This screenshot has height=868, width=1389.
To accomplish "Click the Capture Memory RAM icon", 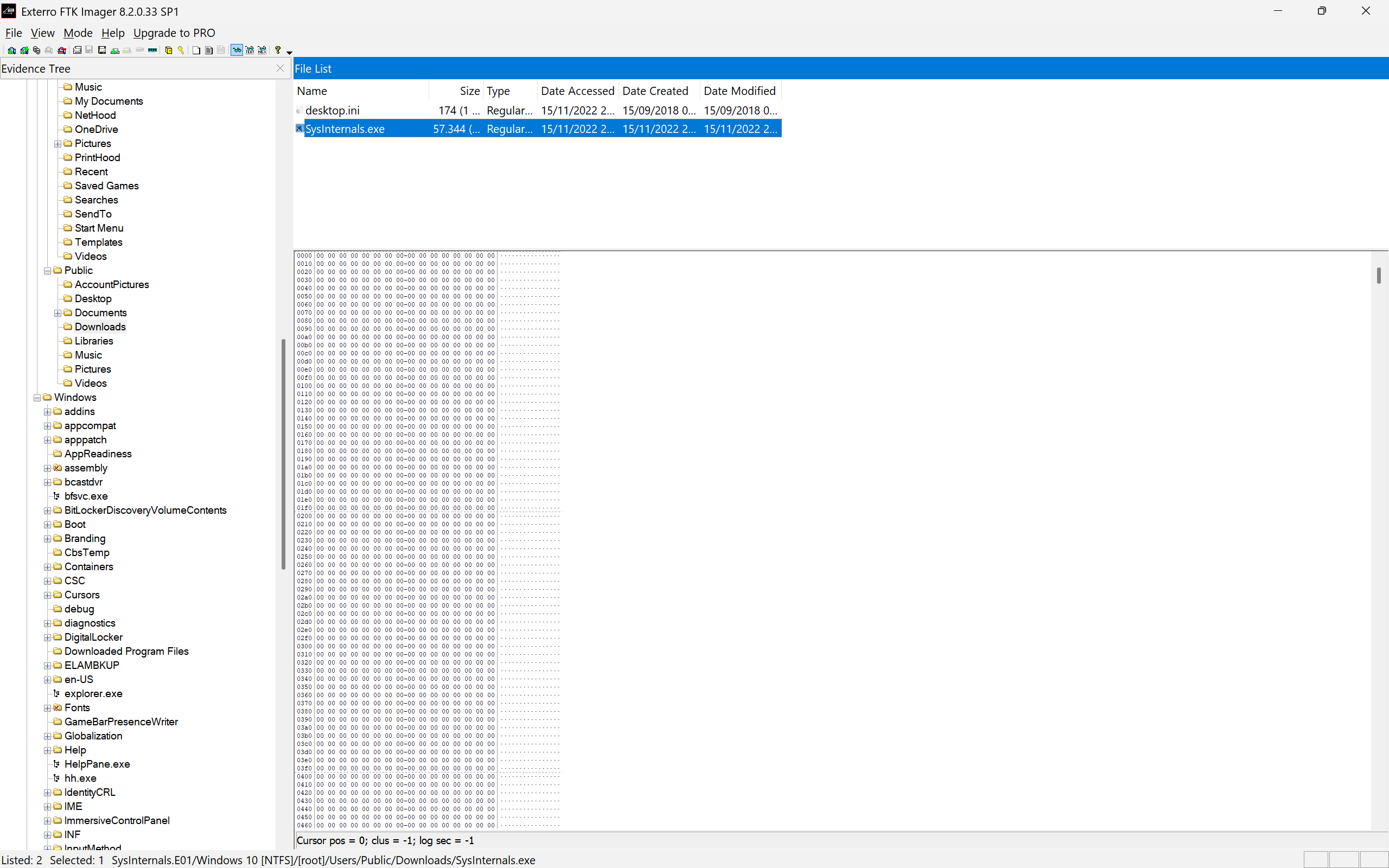I will [x=152, y=50].
